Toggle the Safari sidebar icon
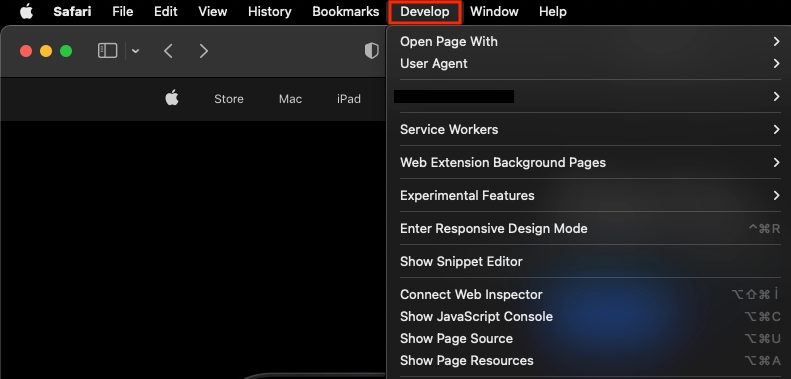Image resolution: width=791 pixels, height=379 pixels. [x=107, y=51]
